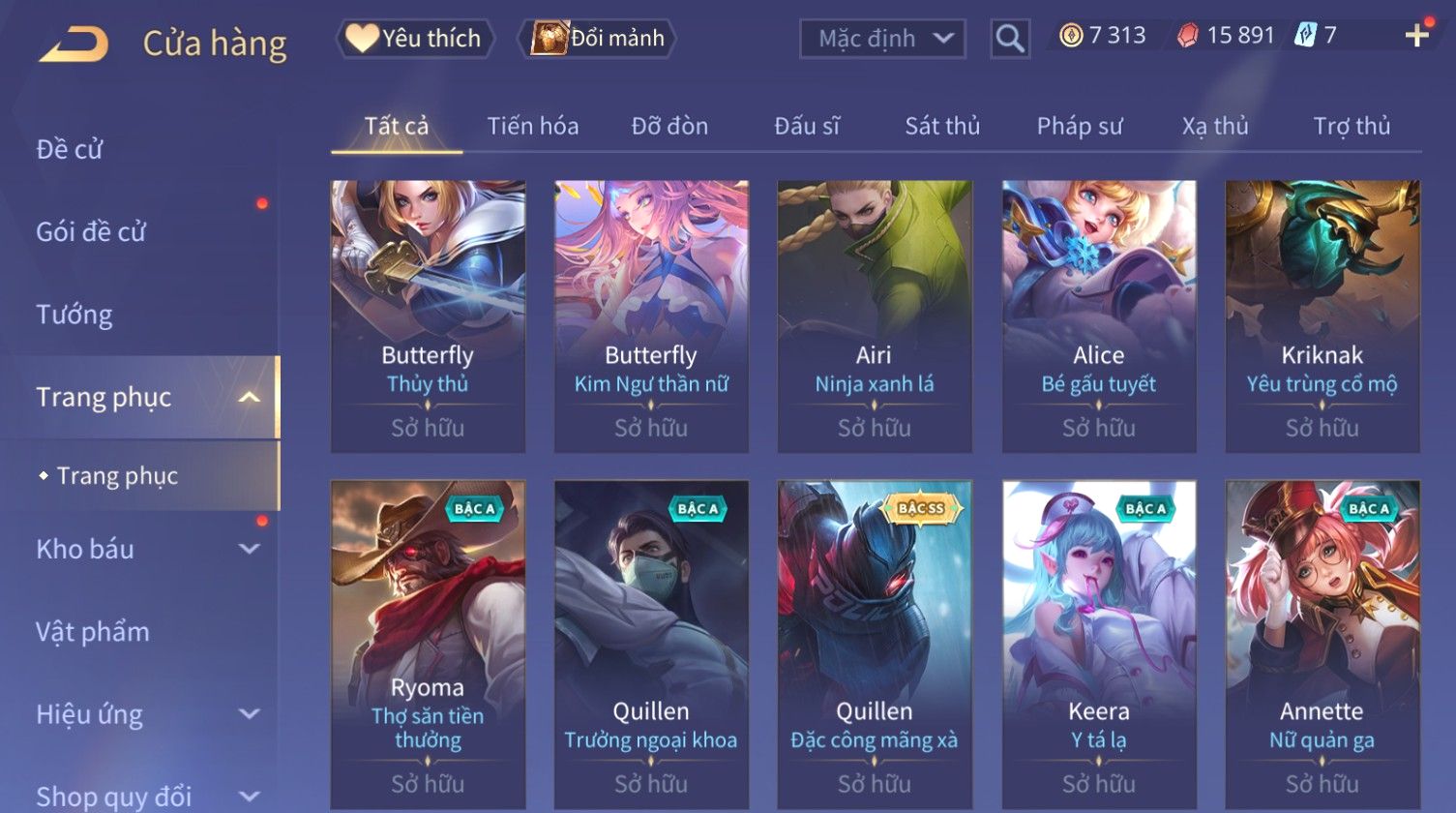Tap the blue voucher ticket icon
1456x813 pixels.
pos(1306,37)
